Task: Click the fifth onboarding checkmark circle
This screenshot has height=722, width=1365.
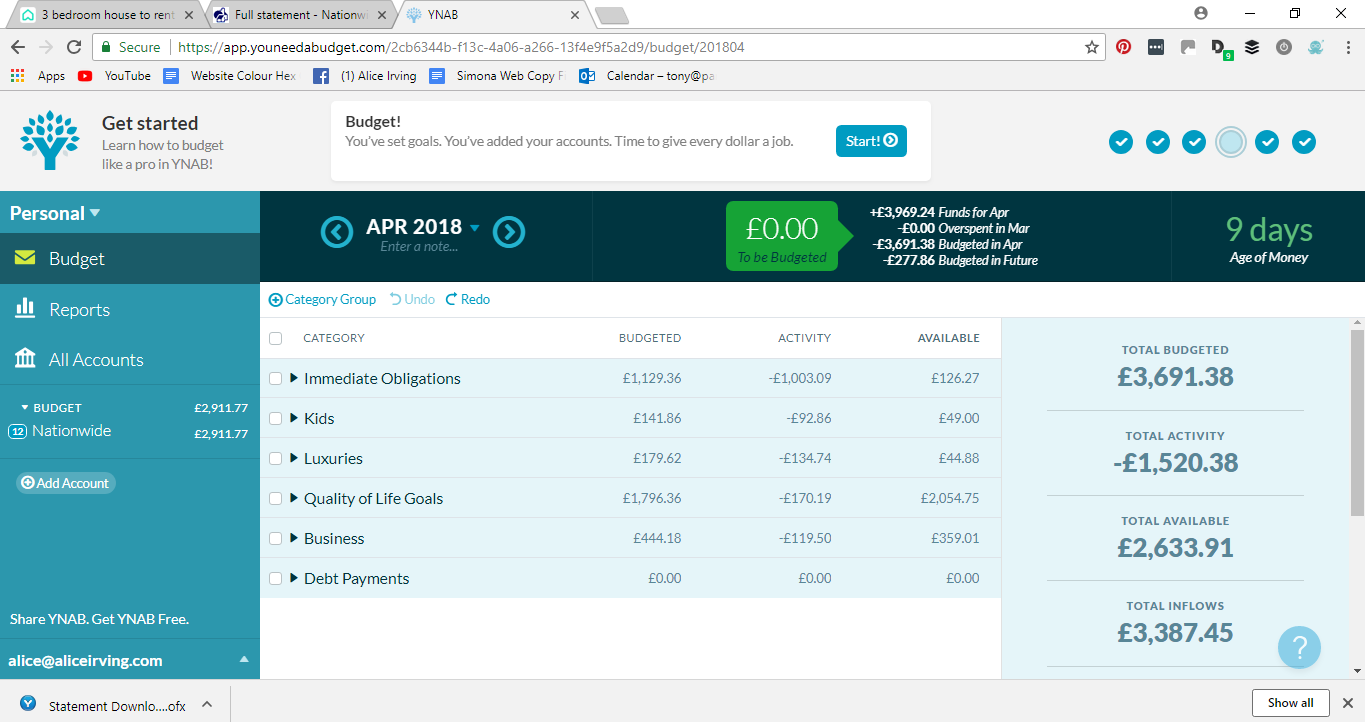Action: click(x=1267, y=142)
